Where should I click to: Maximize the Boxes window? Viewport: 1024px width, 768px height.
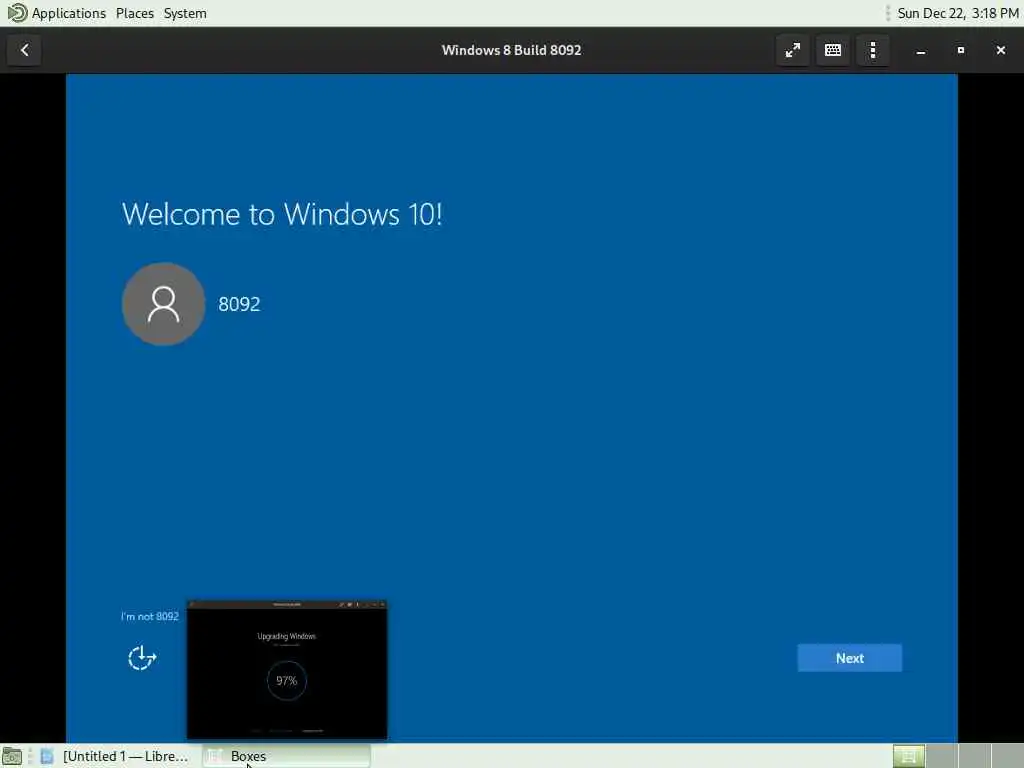click(961, 50)
